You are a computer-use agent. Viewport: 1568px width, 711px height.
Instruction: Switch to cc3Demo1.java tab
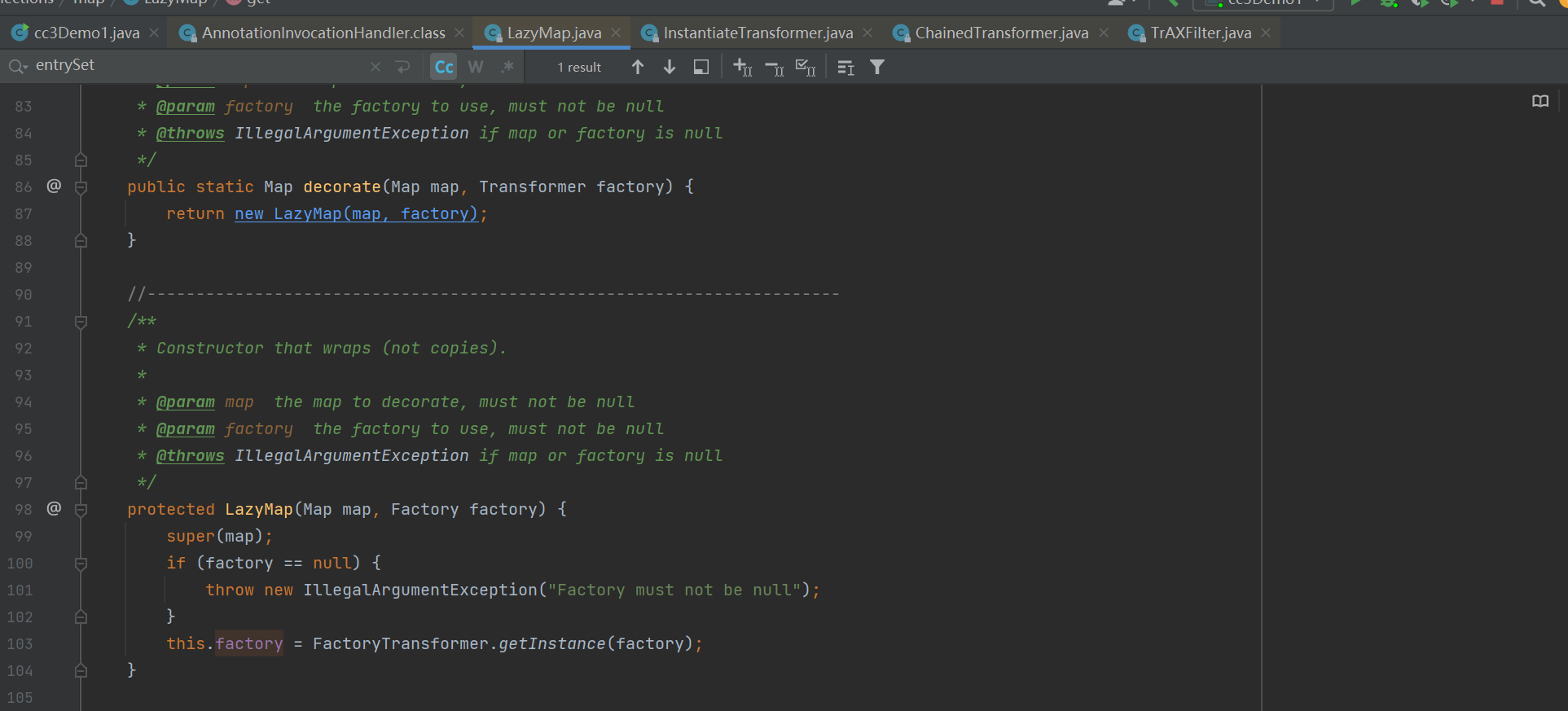coord(86,33)
